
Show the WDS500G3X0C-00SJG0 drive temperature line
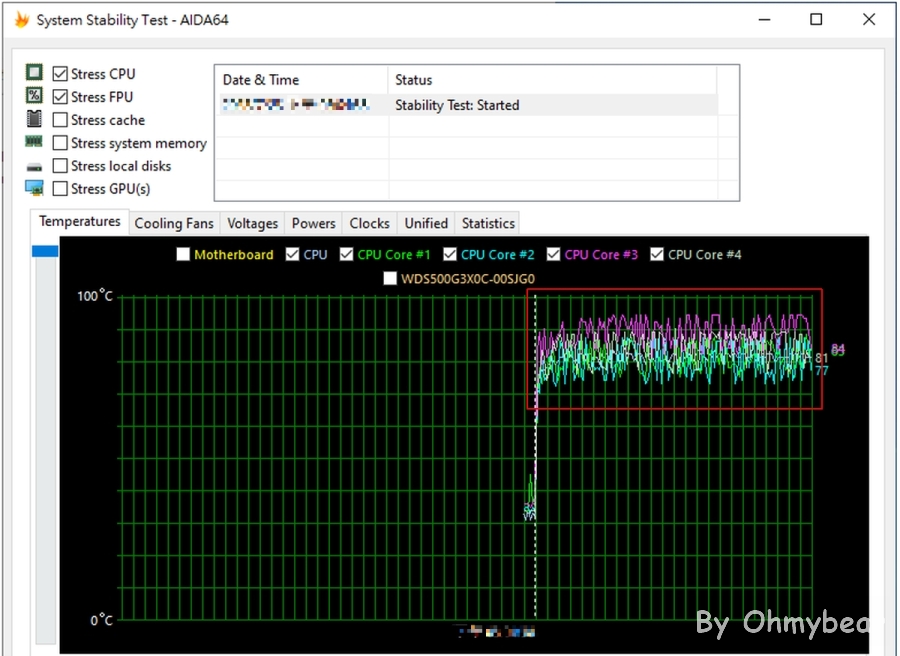pos(390,278)
